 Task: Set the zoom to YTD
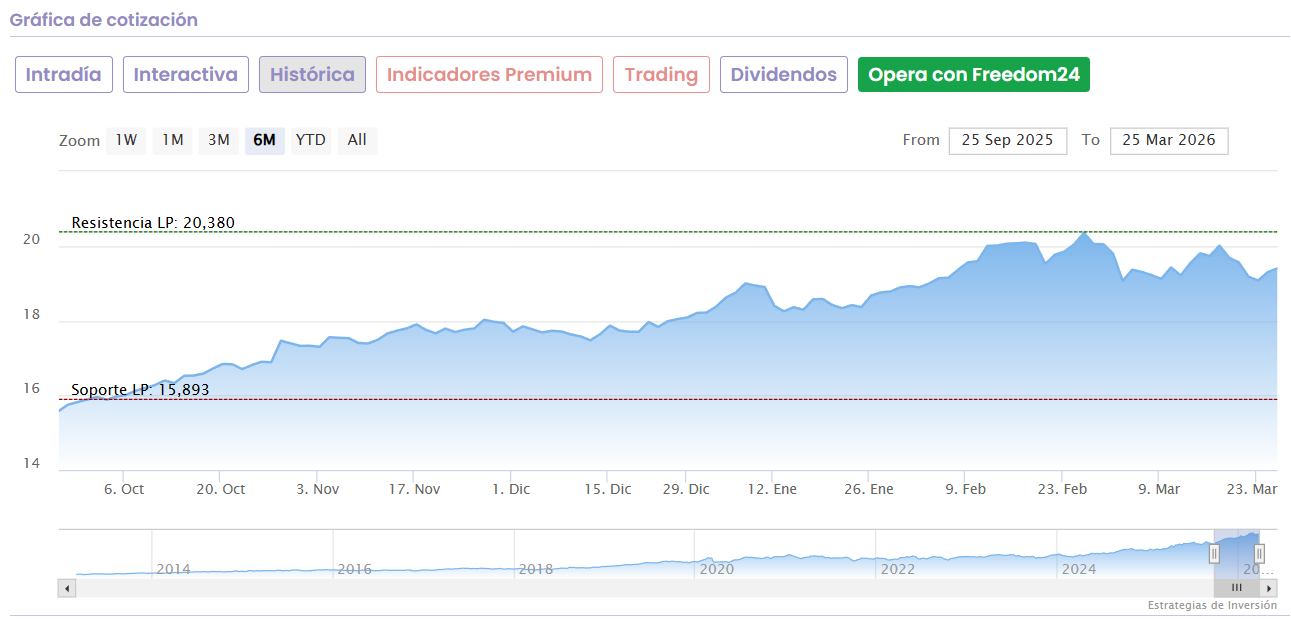tap(311, 140)
